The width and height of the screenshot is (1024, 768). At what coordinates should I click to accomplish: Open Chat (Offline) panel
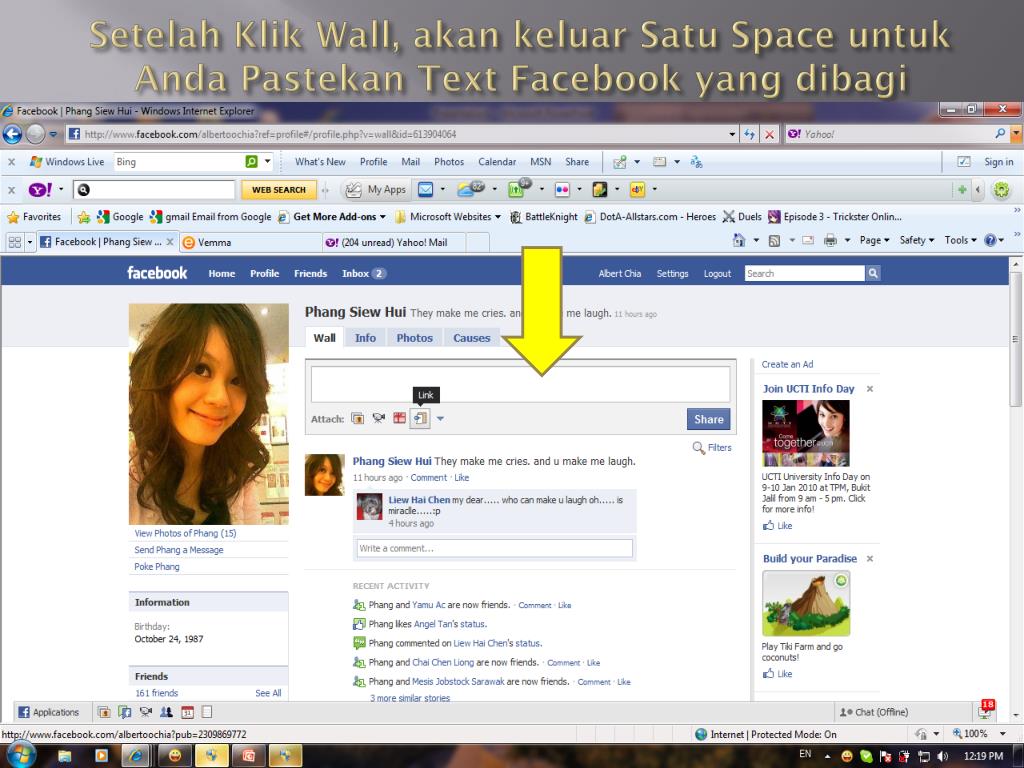click(x=874, y=712)
